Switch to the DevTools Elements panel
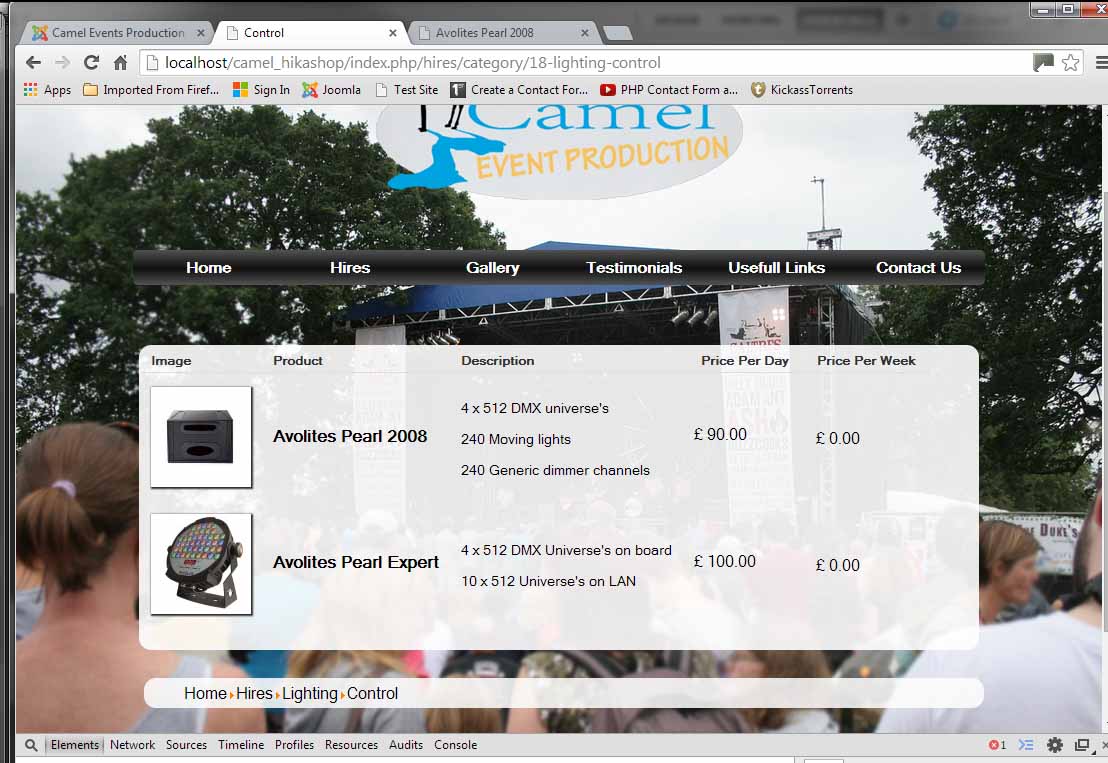This screenshot has width=1108, height=763. (x=75, y=745)
